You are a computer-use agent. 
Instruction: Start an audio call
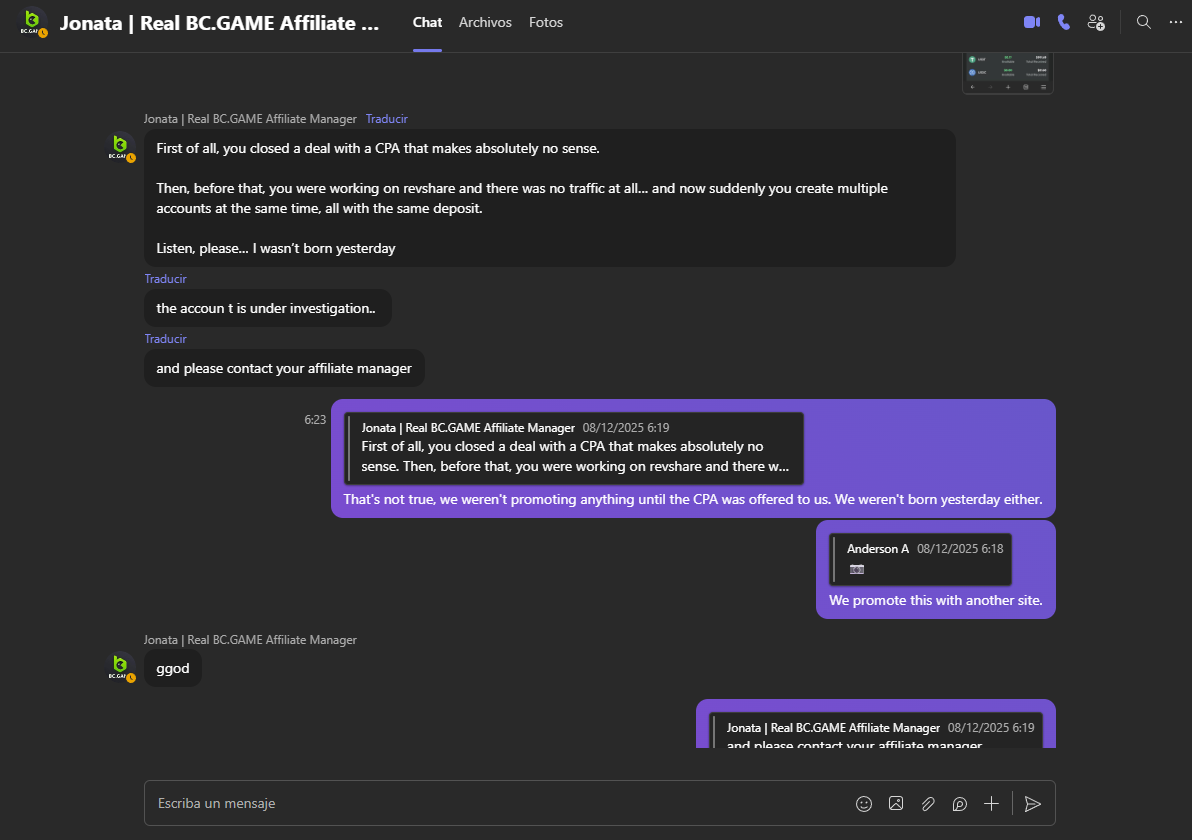pyautogui.click(x=1063, y=21)
